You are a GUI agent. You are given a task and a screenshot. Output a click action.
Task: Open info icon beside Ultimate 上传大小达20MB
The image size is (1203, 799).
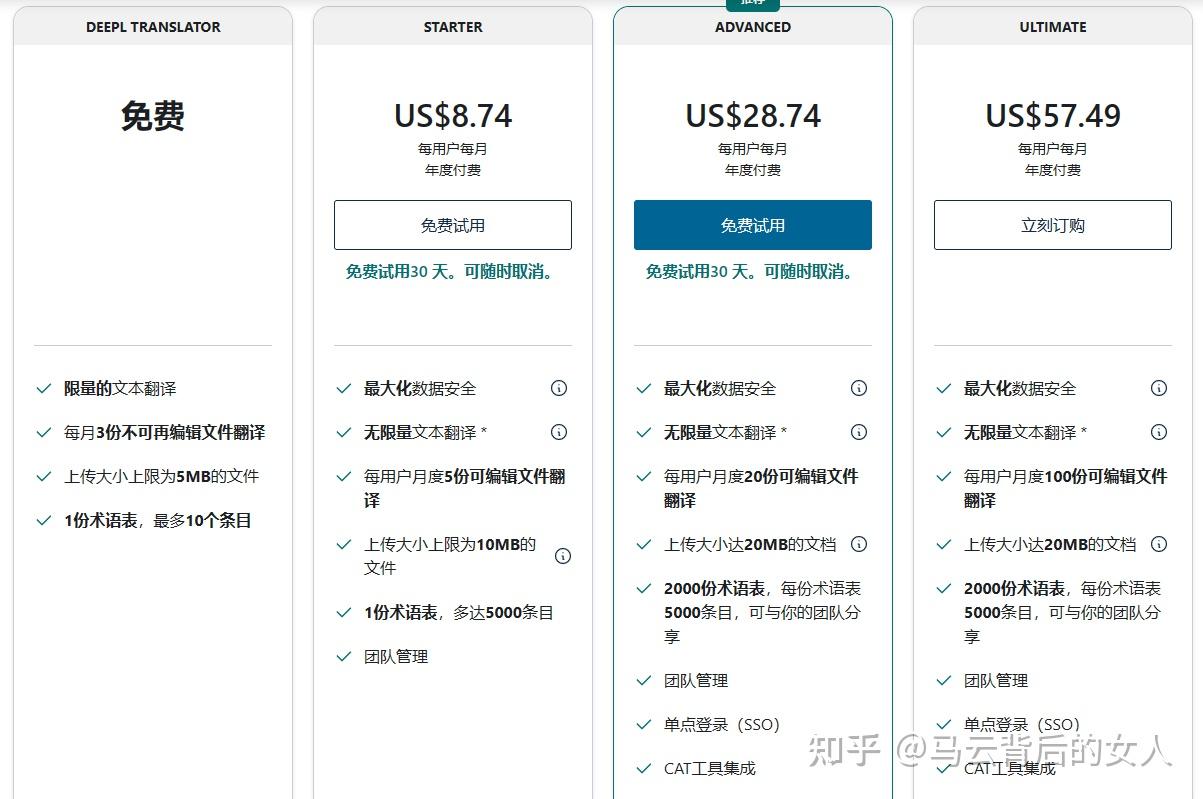1159,544
